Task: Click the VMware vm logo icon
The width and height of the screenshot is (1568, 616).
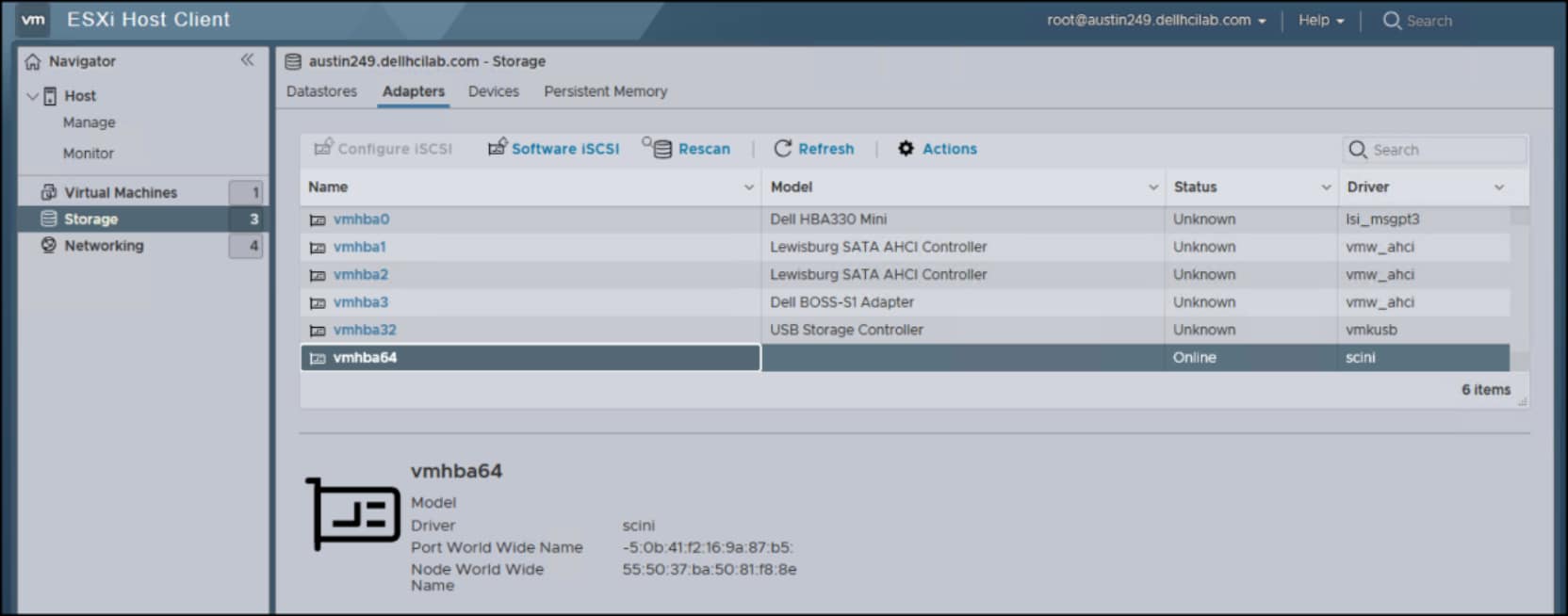Action: pyautogui.click(x=33, y=20)
